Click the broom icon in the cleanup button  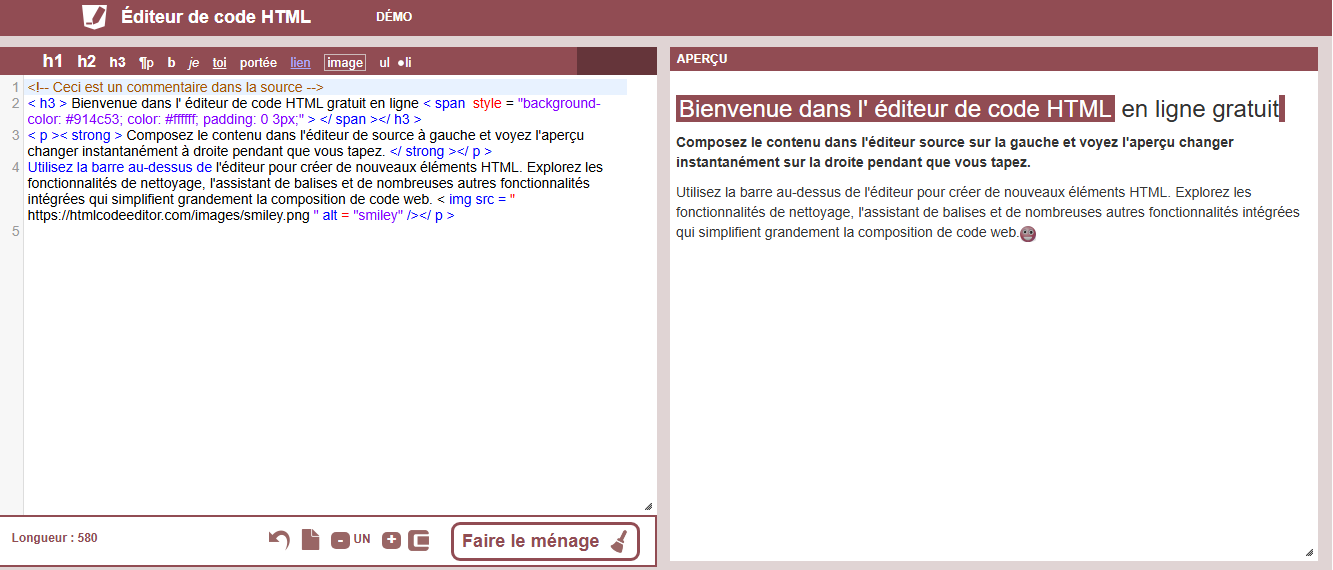pyautogui.click(x=620, y=541)
